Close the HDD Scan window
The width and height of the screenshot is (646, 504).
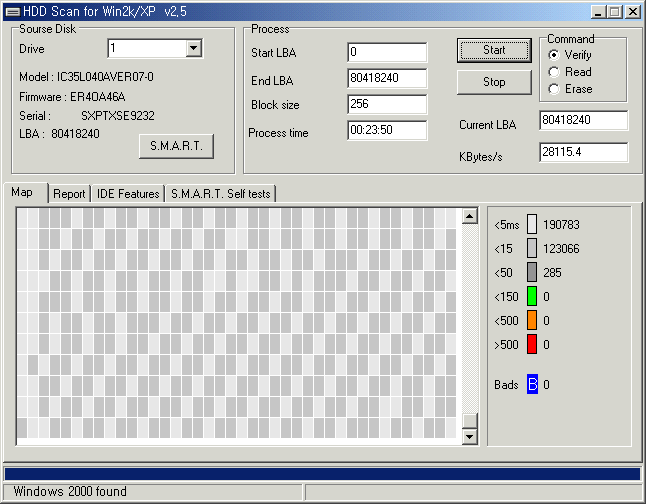(x=632, y=12)
